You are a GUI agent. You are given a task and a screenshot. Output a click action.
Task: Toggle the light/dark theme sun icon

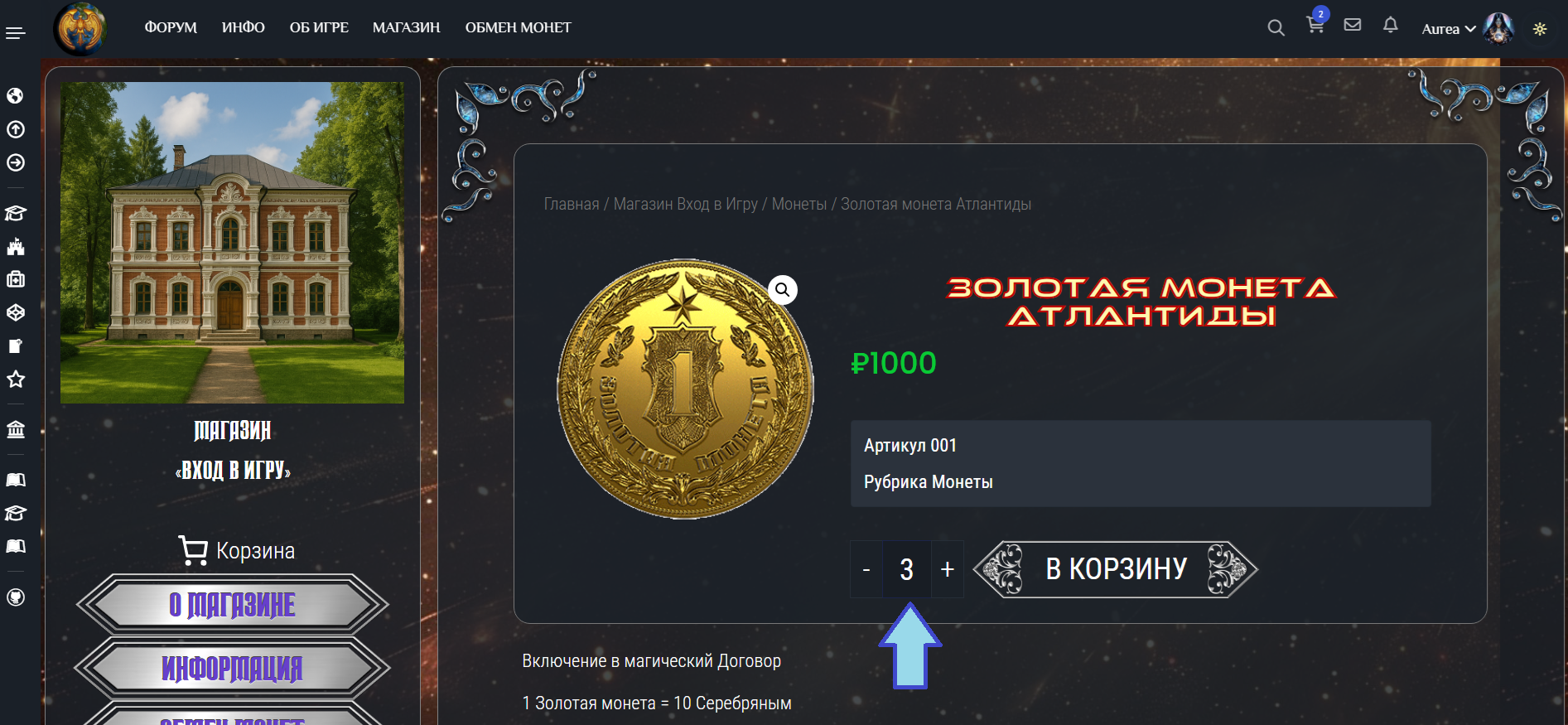[x=1540, y=29]
